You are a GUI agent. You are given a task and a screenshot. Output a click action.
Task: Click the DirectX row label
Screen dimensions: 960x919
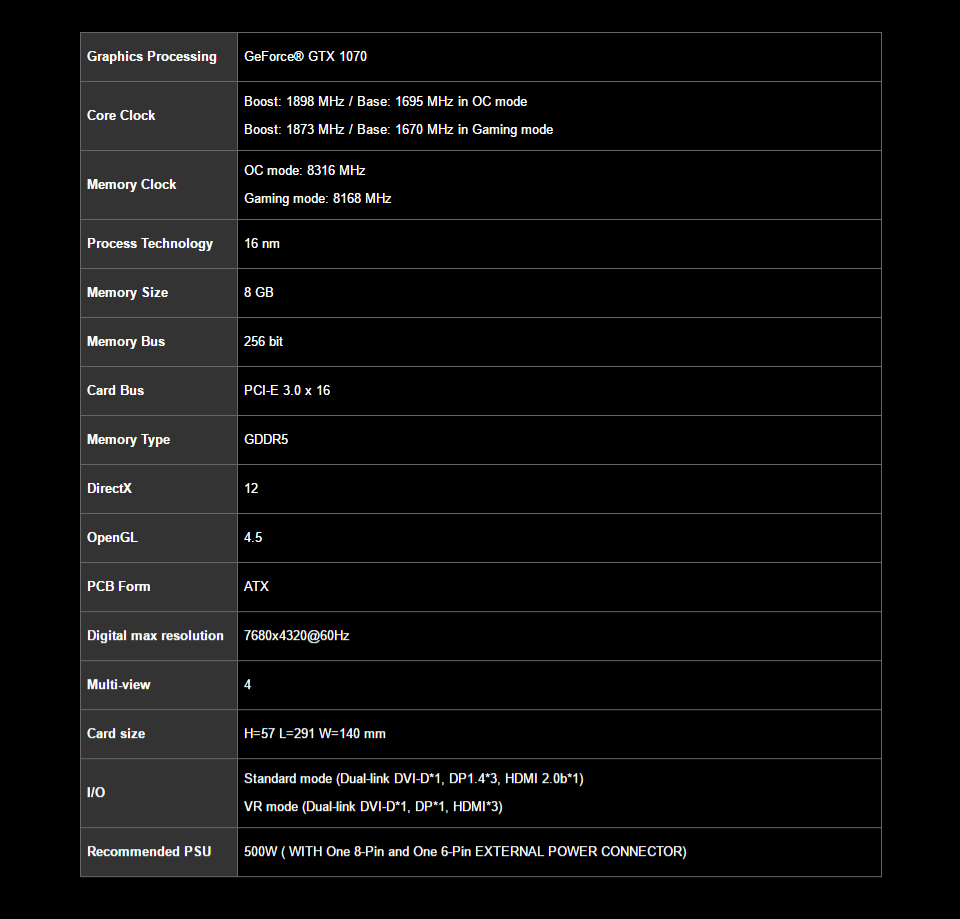coord(109,489)
